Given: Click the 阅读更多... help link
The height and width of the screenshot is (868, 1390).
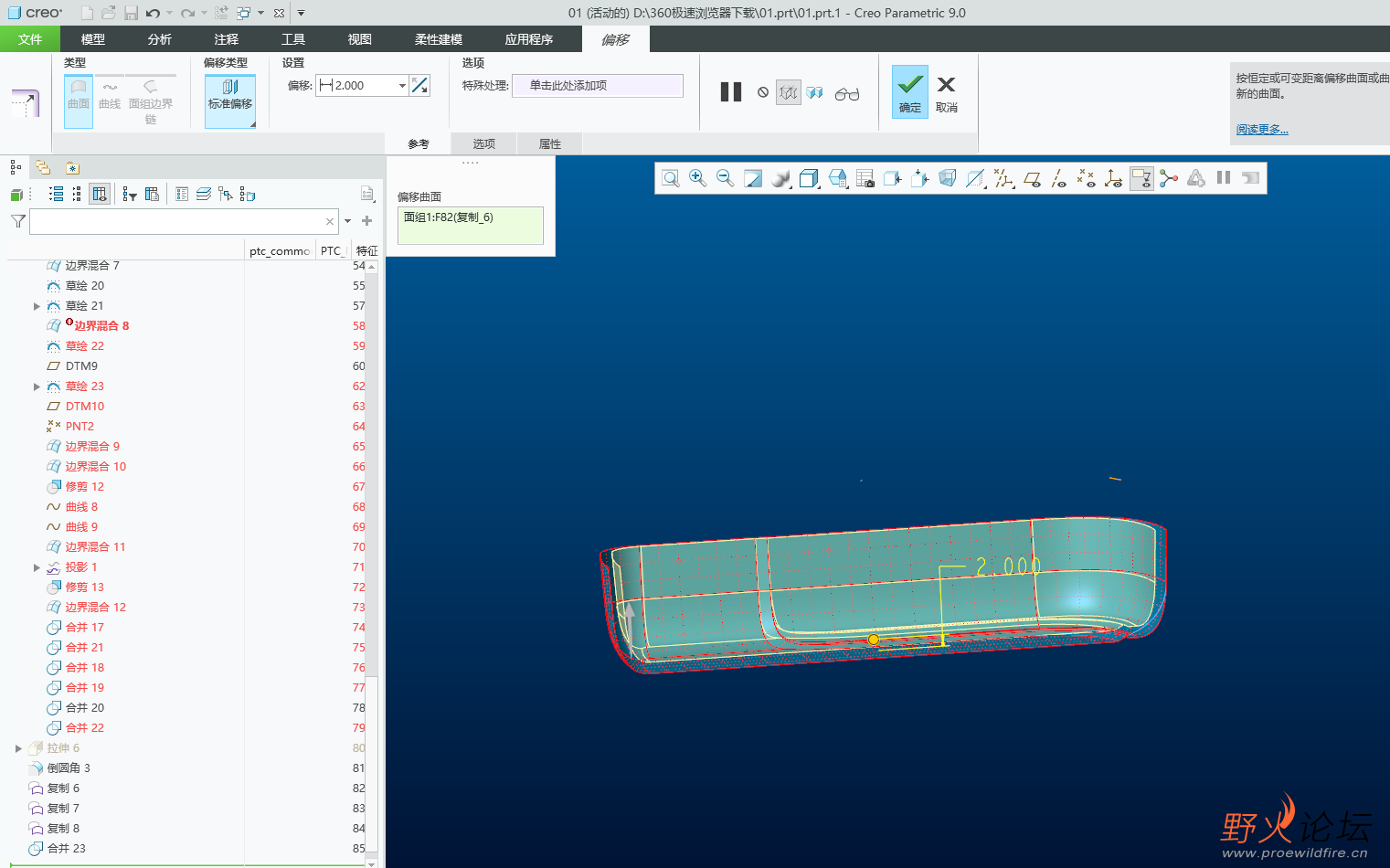Looking at the screenshot, I should [1262, 130].
